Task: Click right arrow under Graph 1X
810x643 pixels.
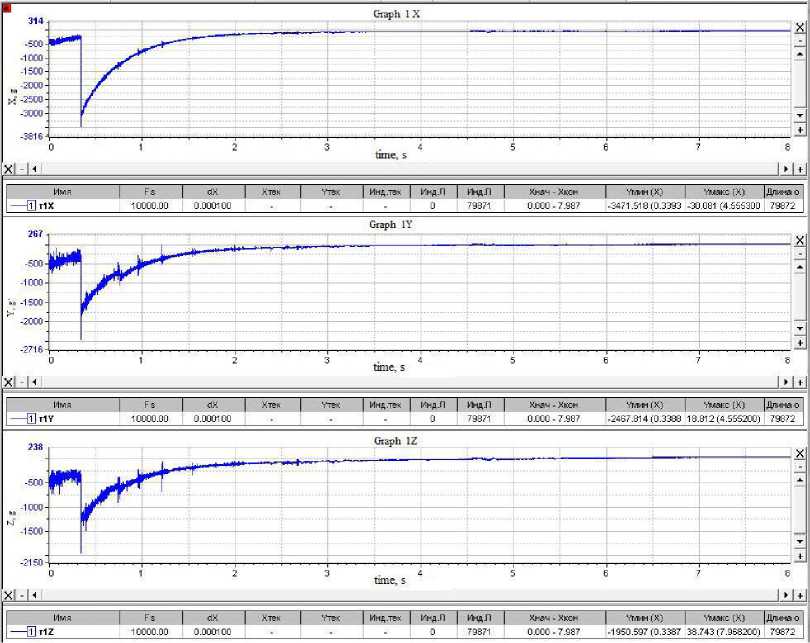Action: pyautogui.click(x=786, y=169)
